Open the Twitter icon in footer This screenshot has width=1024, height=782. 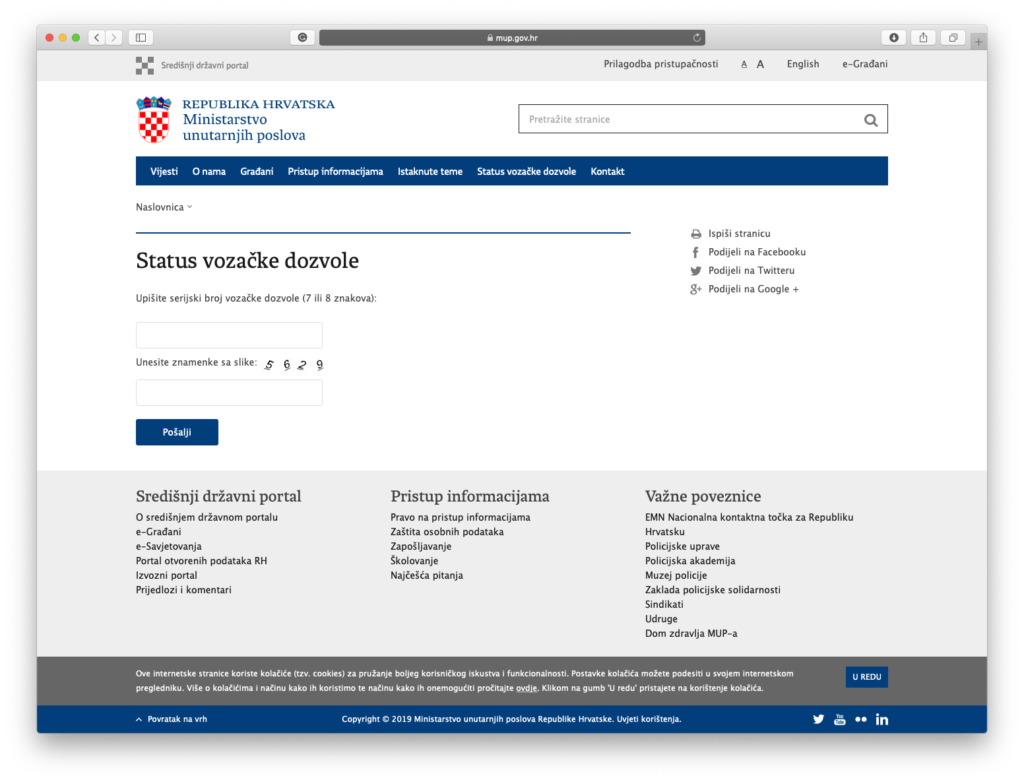point(818,719)
